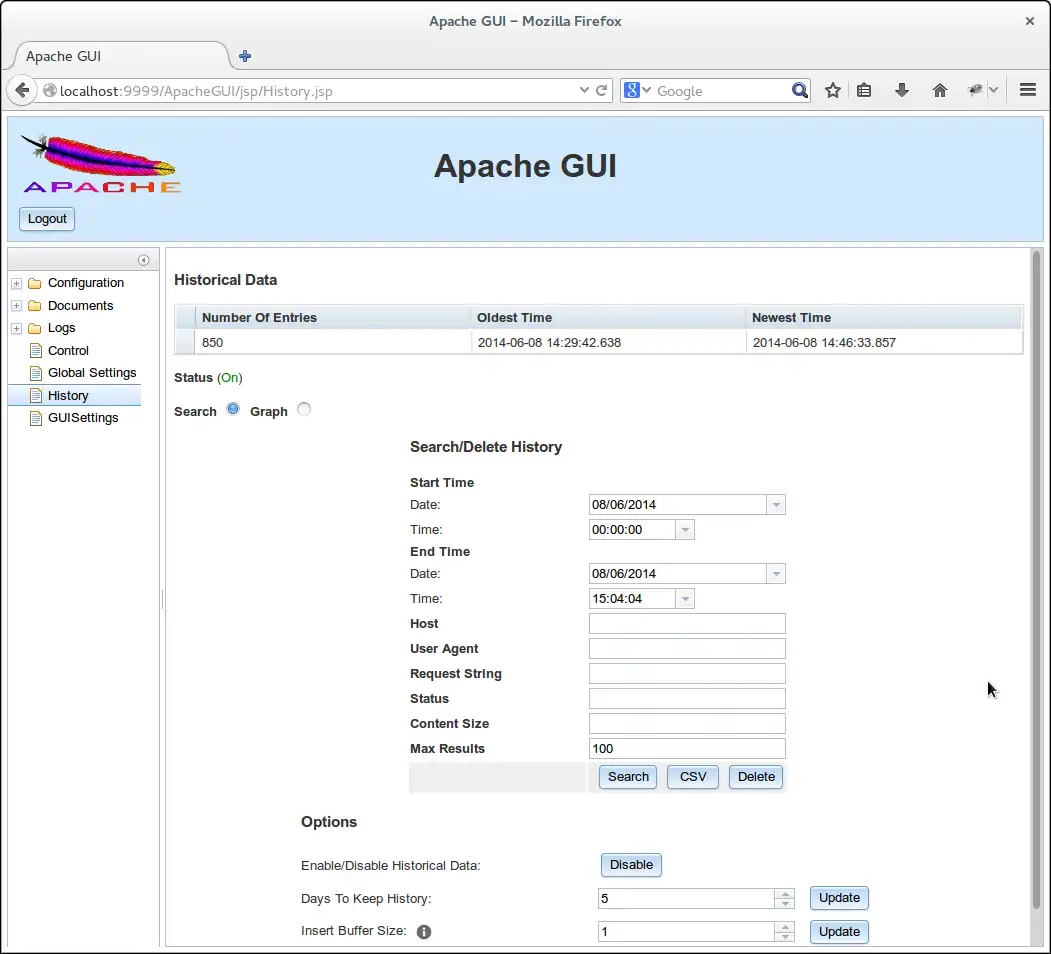This screenshot has width=1051, height=954.
Task: Click the Apache feather logo
Action: (101, 164)
